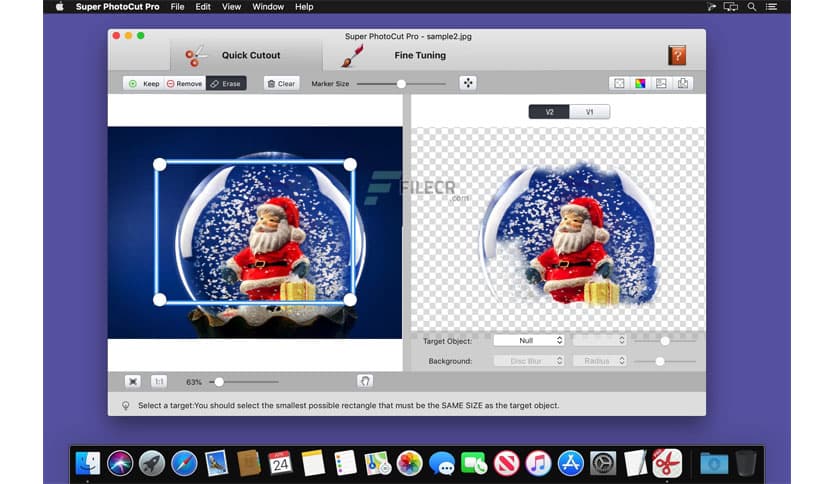Set zoom to 1:1 actual size

[158, 381]
